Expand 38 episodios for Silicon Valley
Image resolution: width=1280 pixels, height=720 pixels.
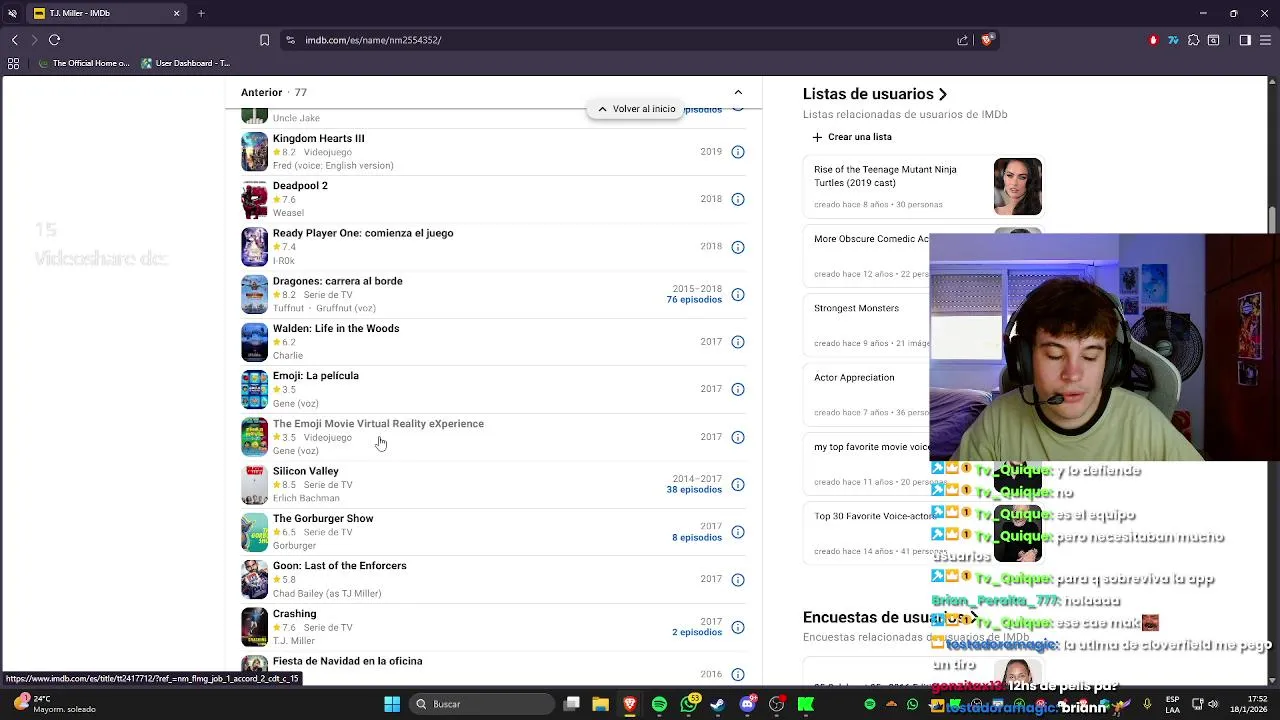[x=694, y=490]
